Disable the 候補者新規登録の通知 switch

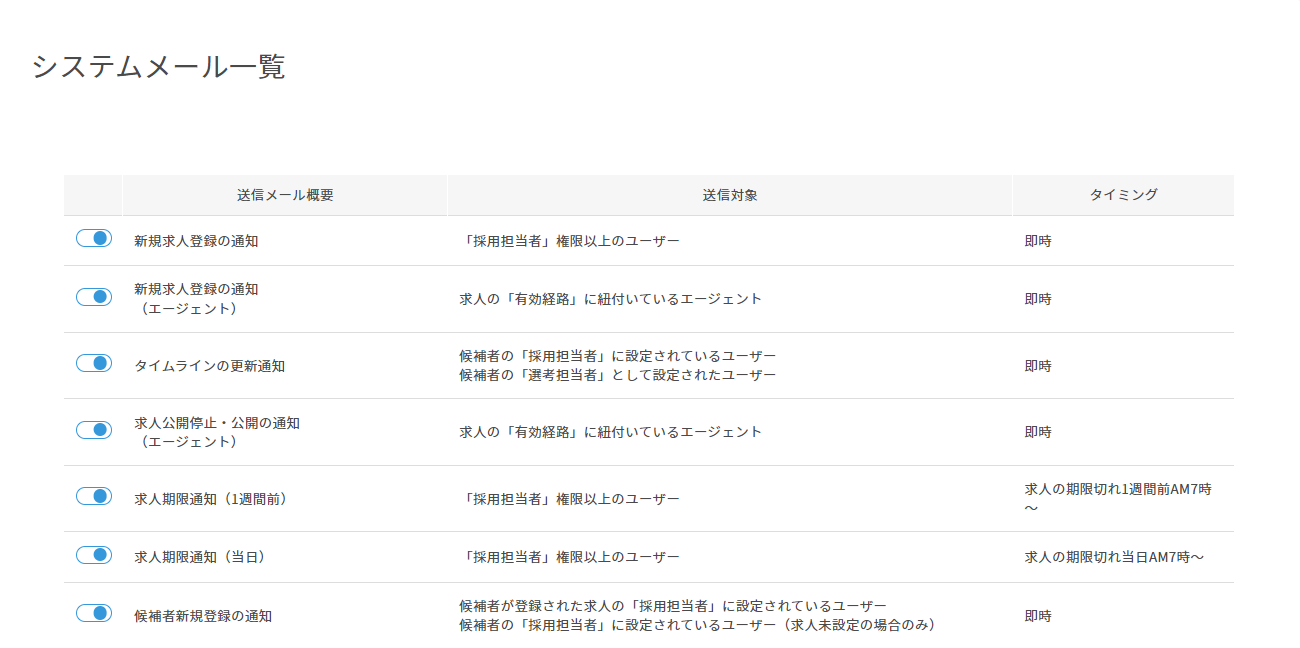[x=94, y=613]
